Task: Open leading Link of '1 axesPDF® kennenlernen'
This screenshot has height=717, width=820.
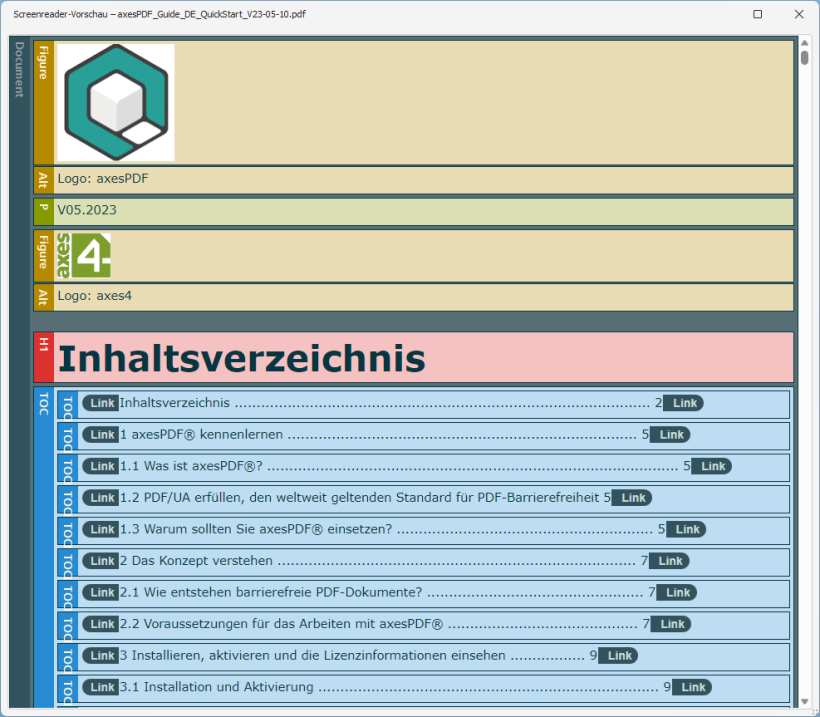Action: tap(101, 435)
